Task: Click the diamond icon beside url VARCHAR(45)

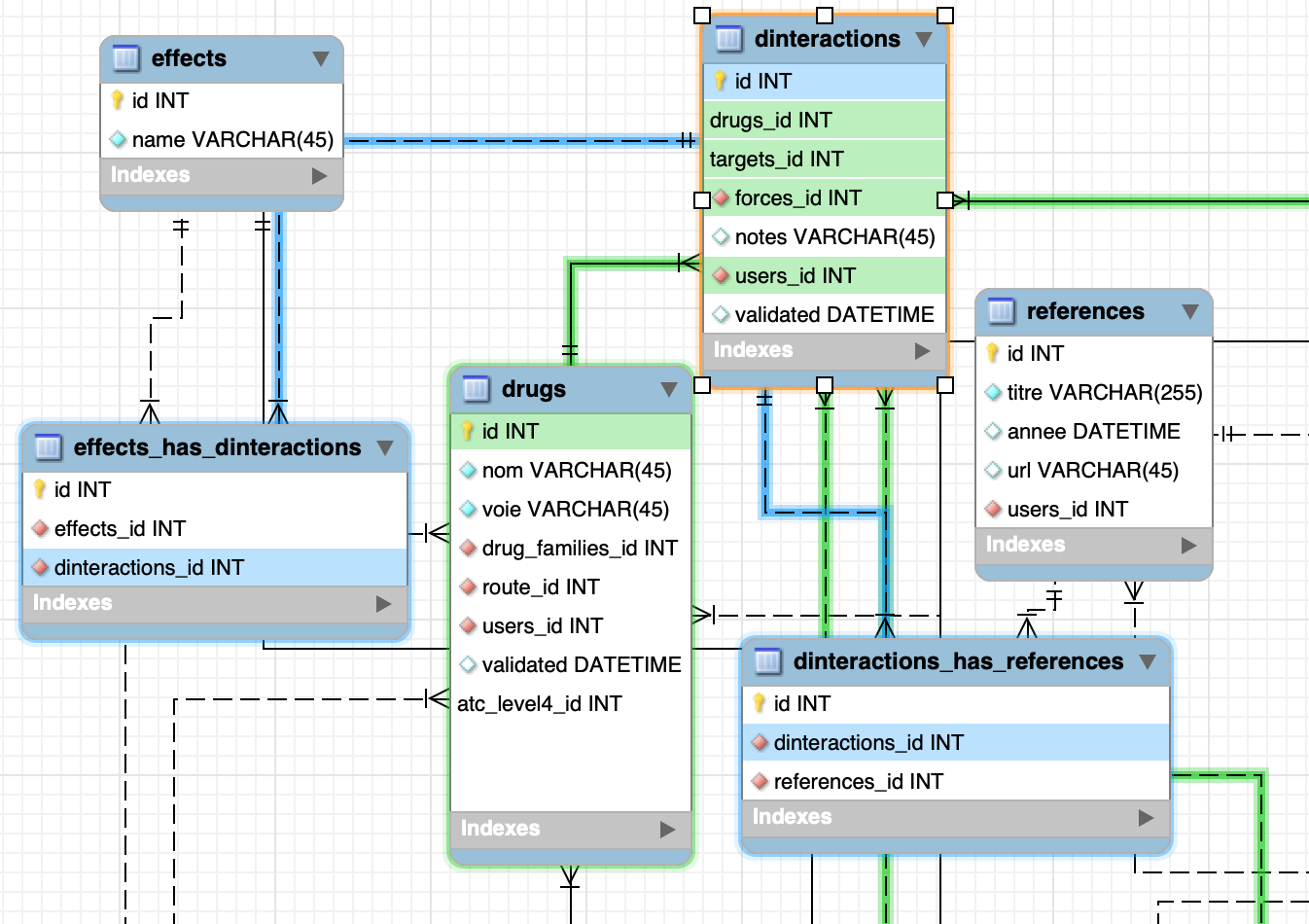Action: [x=993, y=470]
